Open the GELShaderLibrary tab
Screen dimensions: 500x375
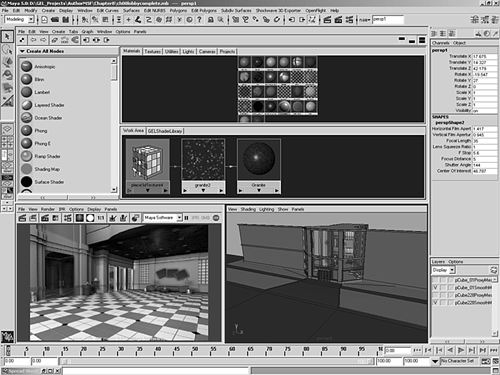[x=165, y=131]
